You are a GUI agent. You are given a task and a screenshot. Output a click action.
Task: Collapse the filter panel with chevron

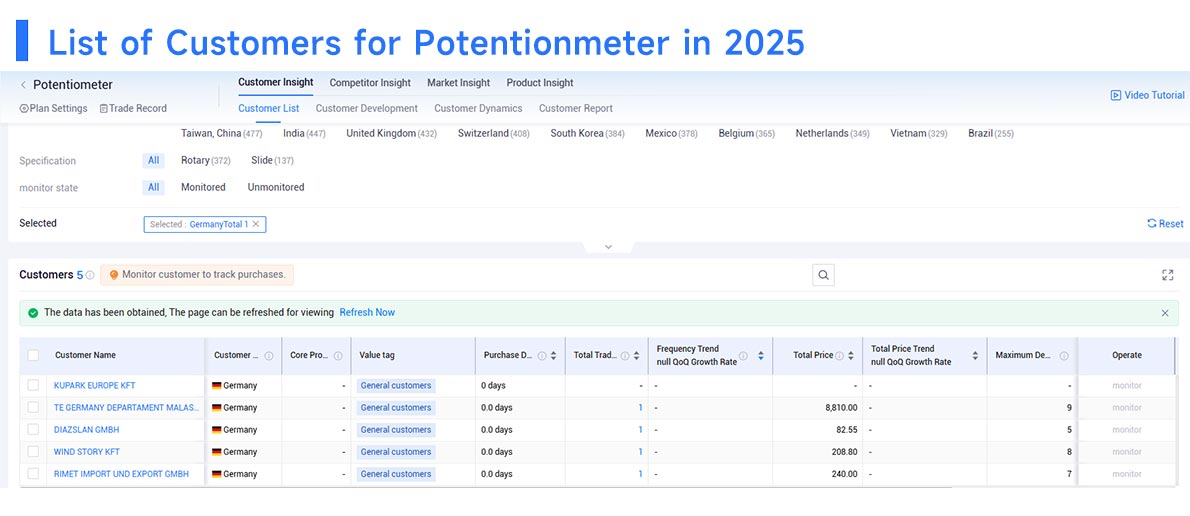pos(608,247)
